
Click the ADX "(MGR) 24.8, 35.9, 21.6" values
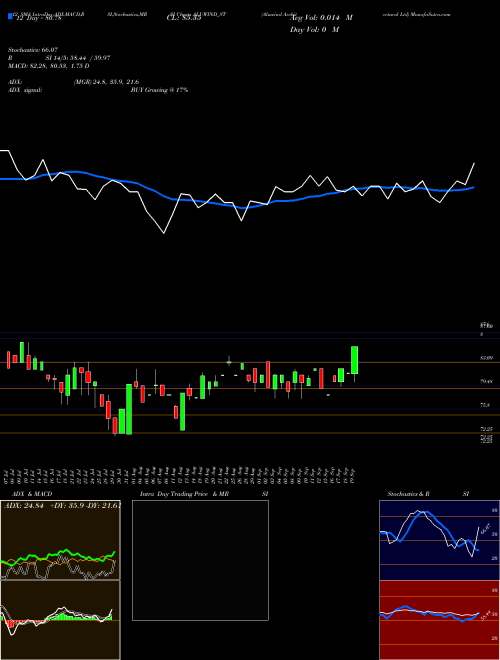pos(106,82)
